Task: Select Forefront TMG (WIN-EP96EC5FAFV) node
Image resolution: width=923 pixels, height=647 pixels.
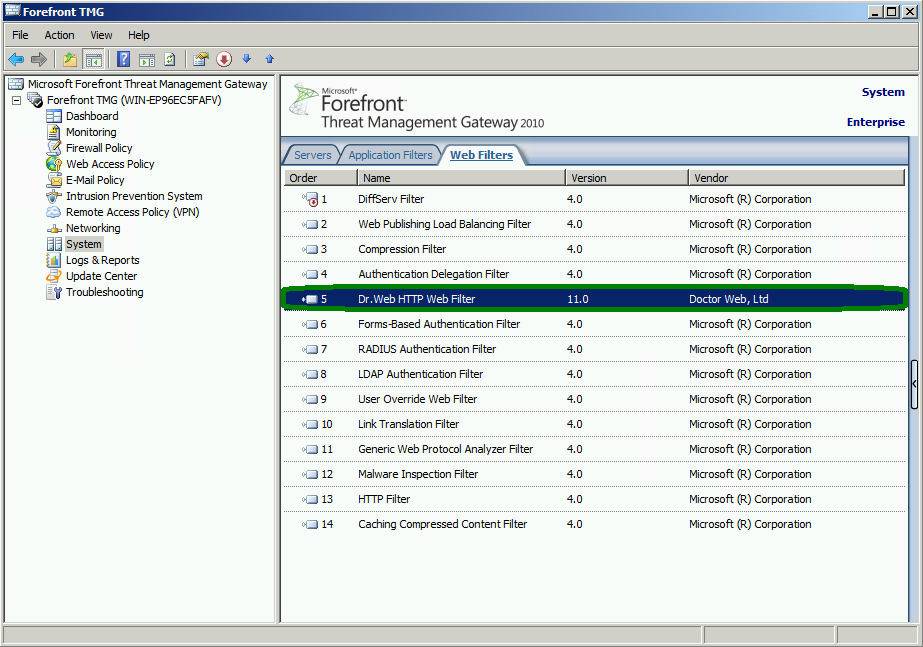Action: (x=134, y=100)
